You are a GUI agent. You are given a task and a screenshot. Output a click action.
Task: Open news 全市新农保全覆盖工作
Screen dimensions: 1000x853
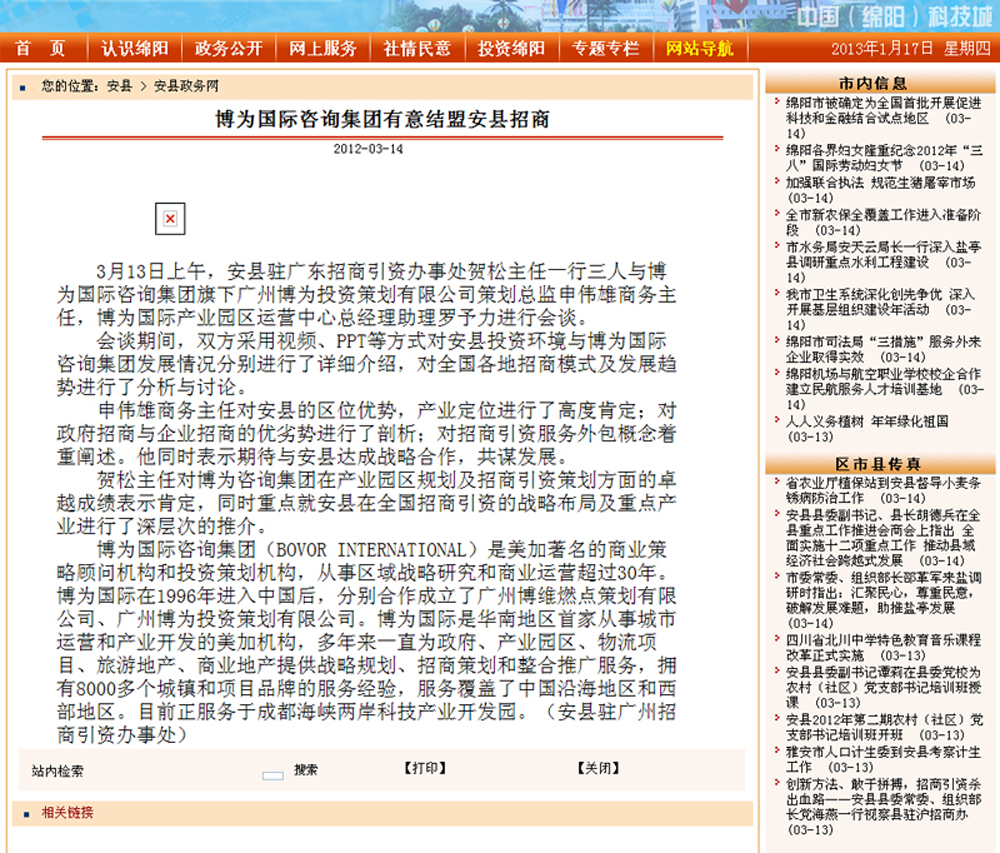pyautogui.click(x=883, y=222)
